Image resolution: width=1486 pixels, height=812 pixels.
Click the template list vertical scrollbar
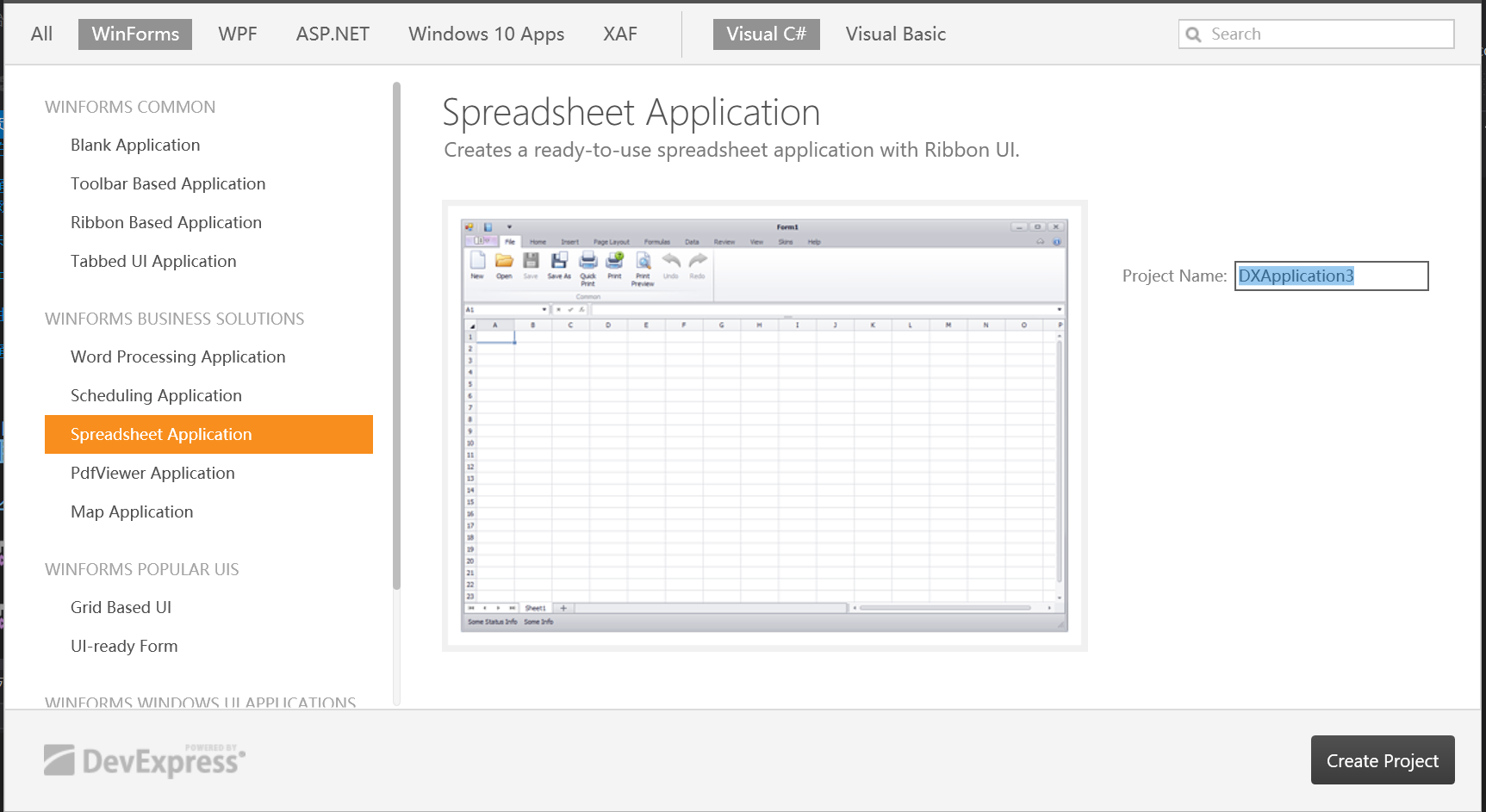(x=396, y=336)
